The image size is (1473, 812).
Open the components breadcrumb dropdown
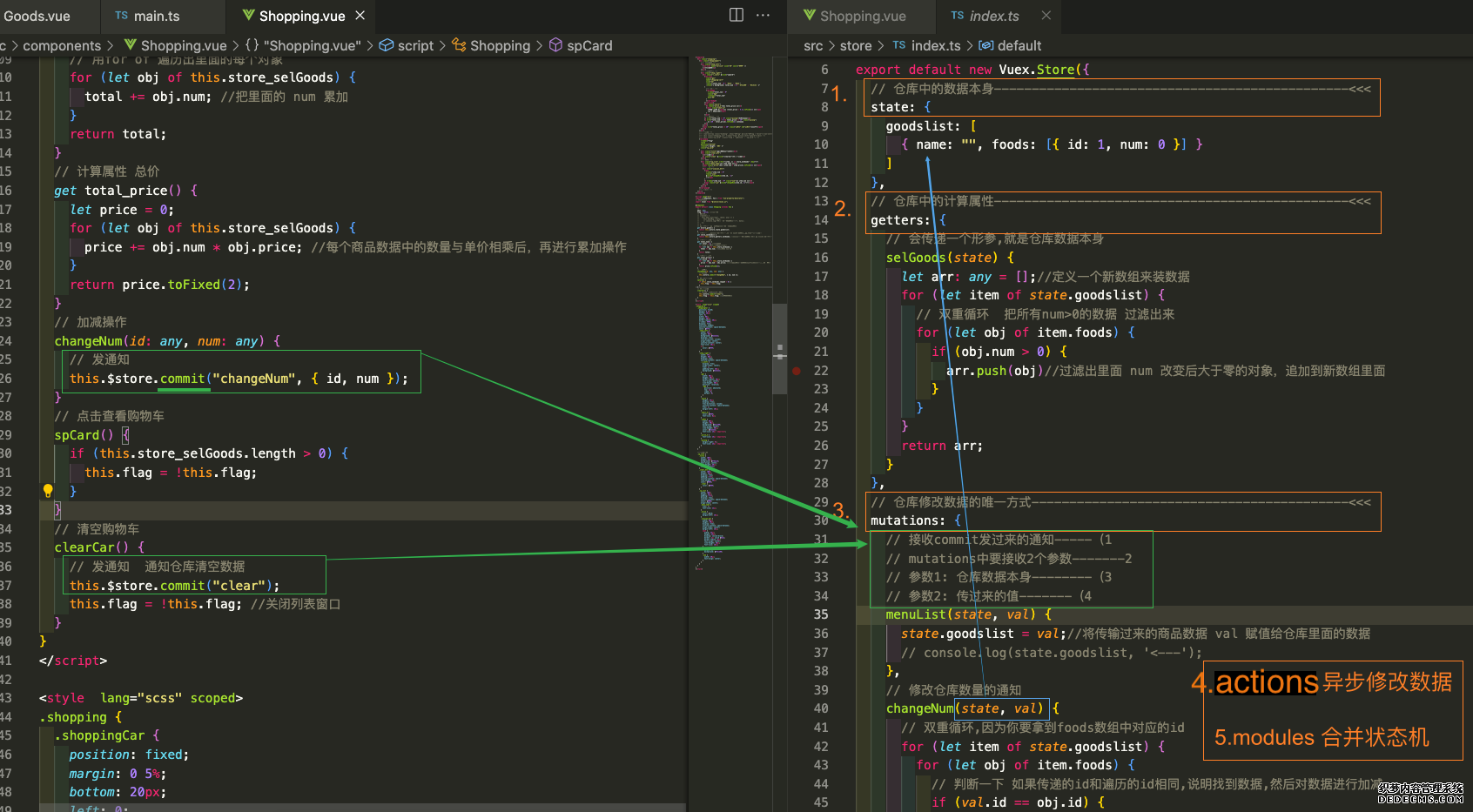62,45
